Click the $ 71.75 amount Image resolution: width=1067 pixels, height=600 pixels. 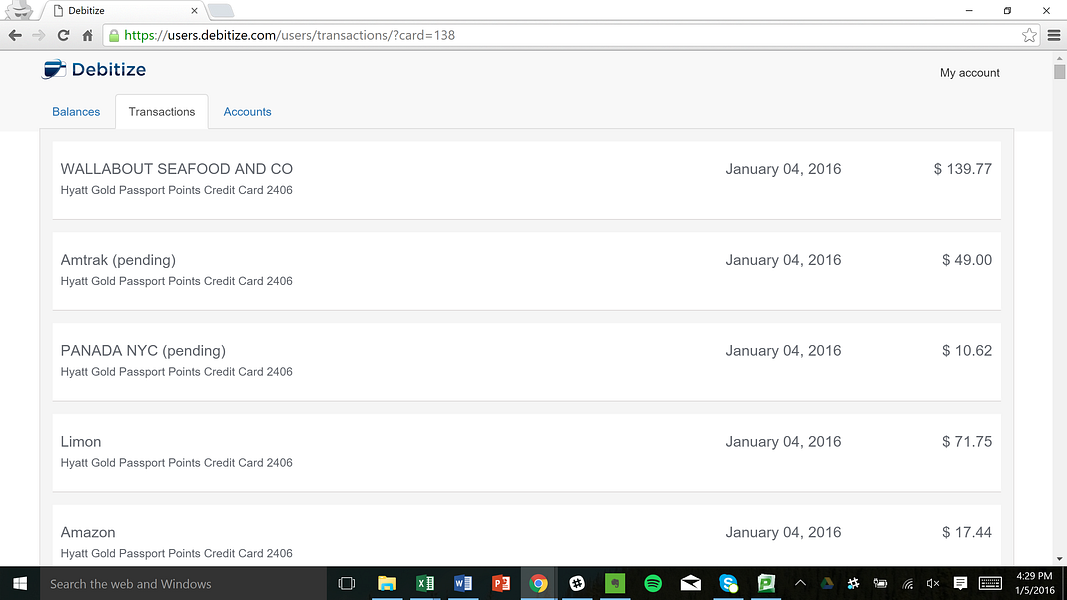point(967,441)
